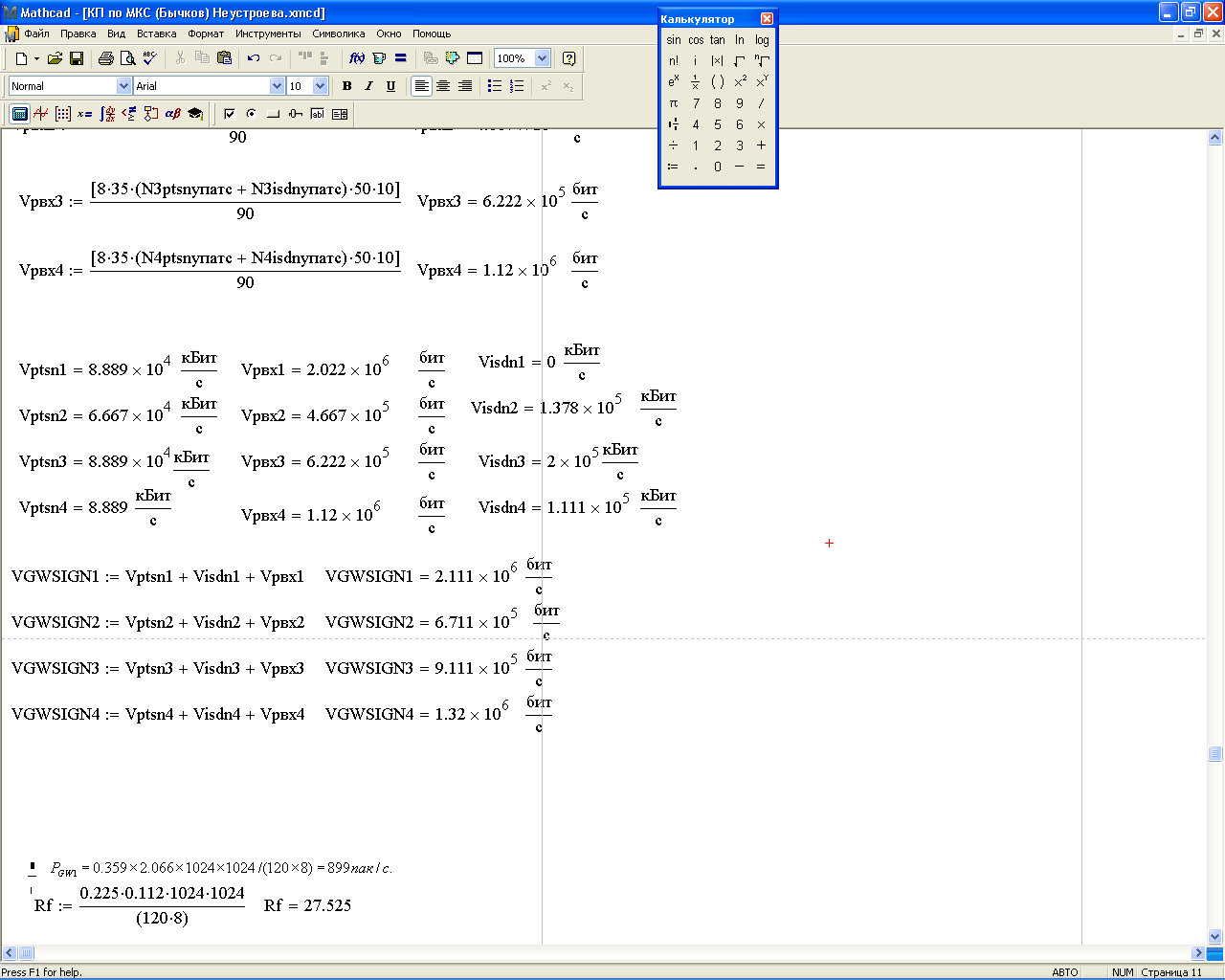Open the 100% zoom dropdown

tap(542, 58)
